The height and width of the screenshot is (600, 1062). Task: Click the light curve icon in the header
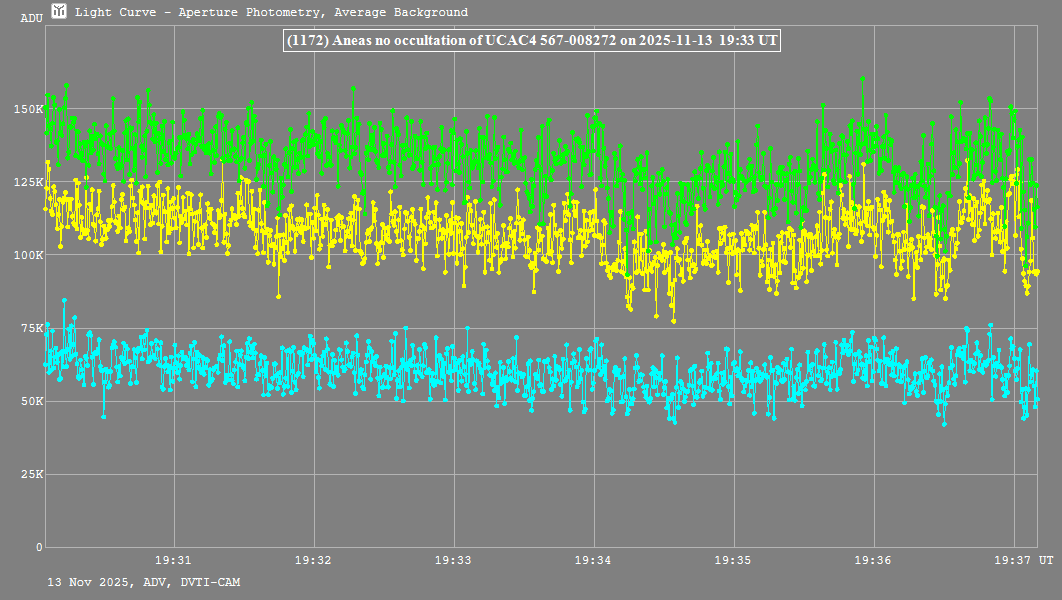tap(60, 12)
